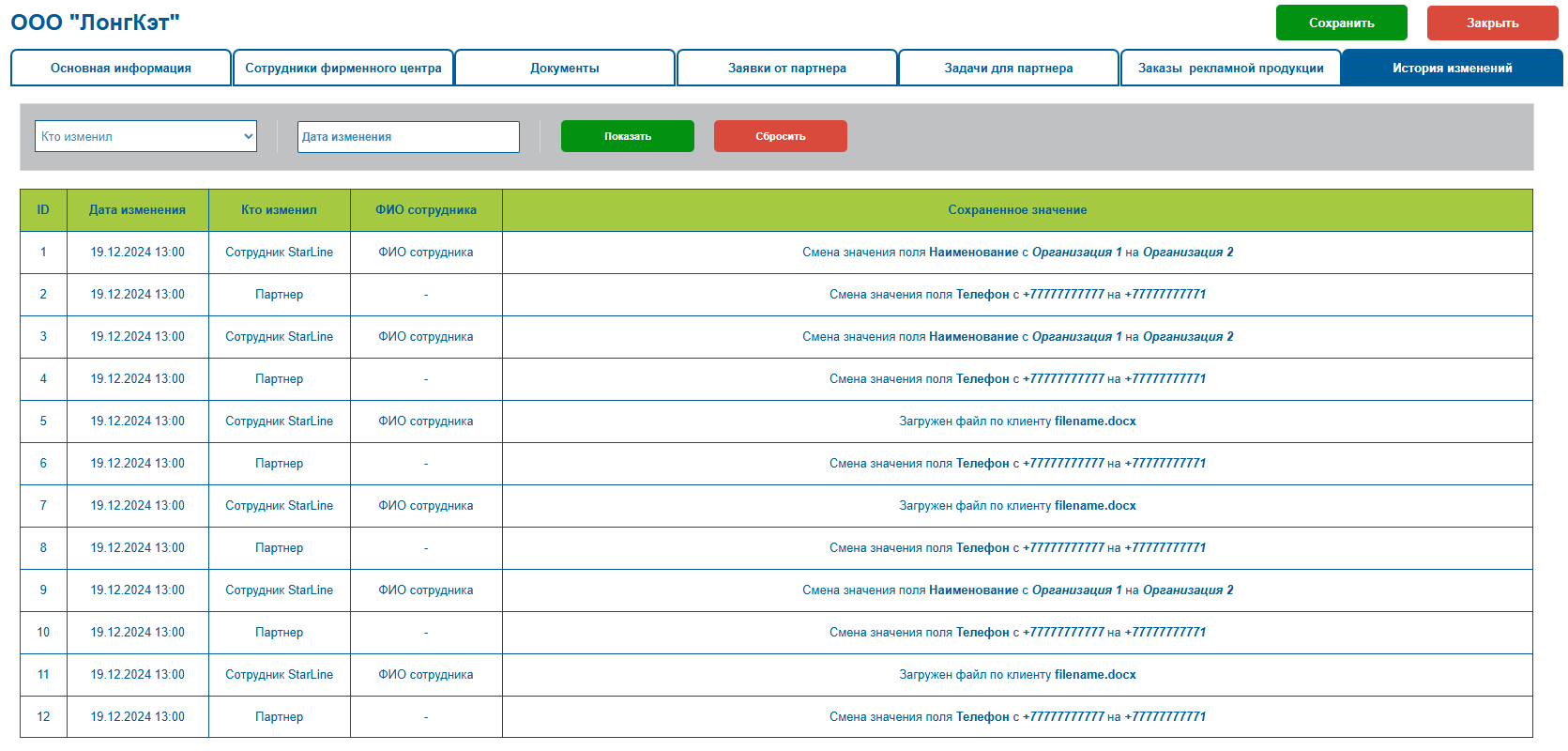Click the red Закрыть button
Viewport: 1568px width, 751px height.
pos(1492,23)
